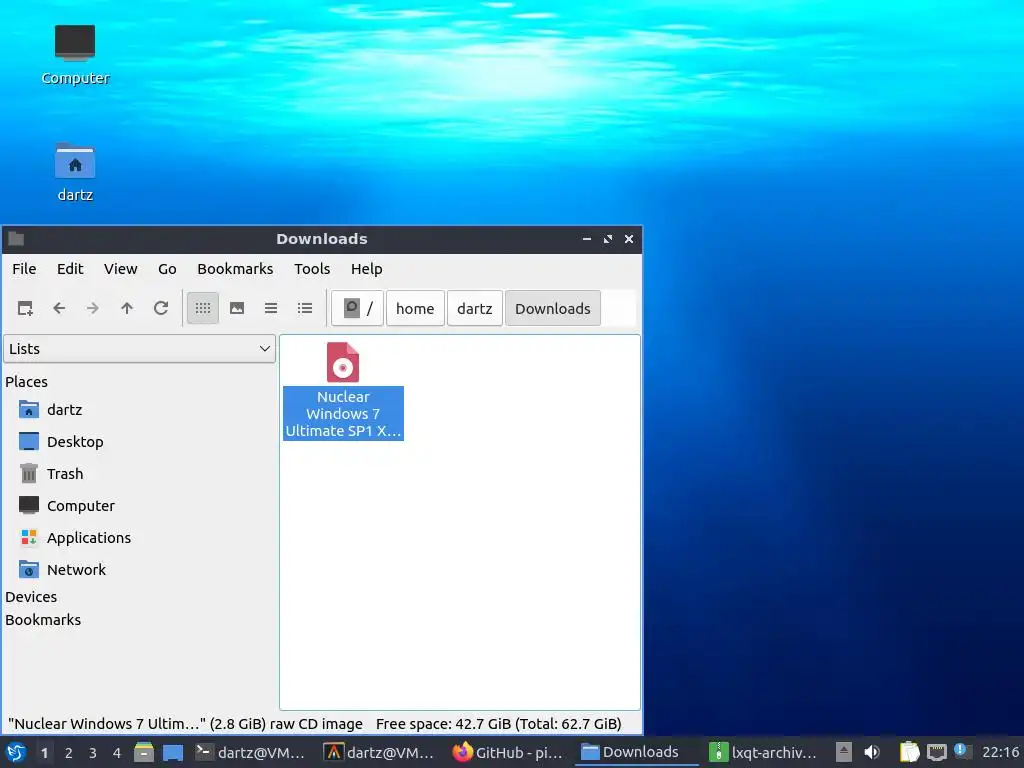Switch to thumbnail view mode

[237, 308]
